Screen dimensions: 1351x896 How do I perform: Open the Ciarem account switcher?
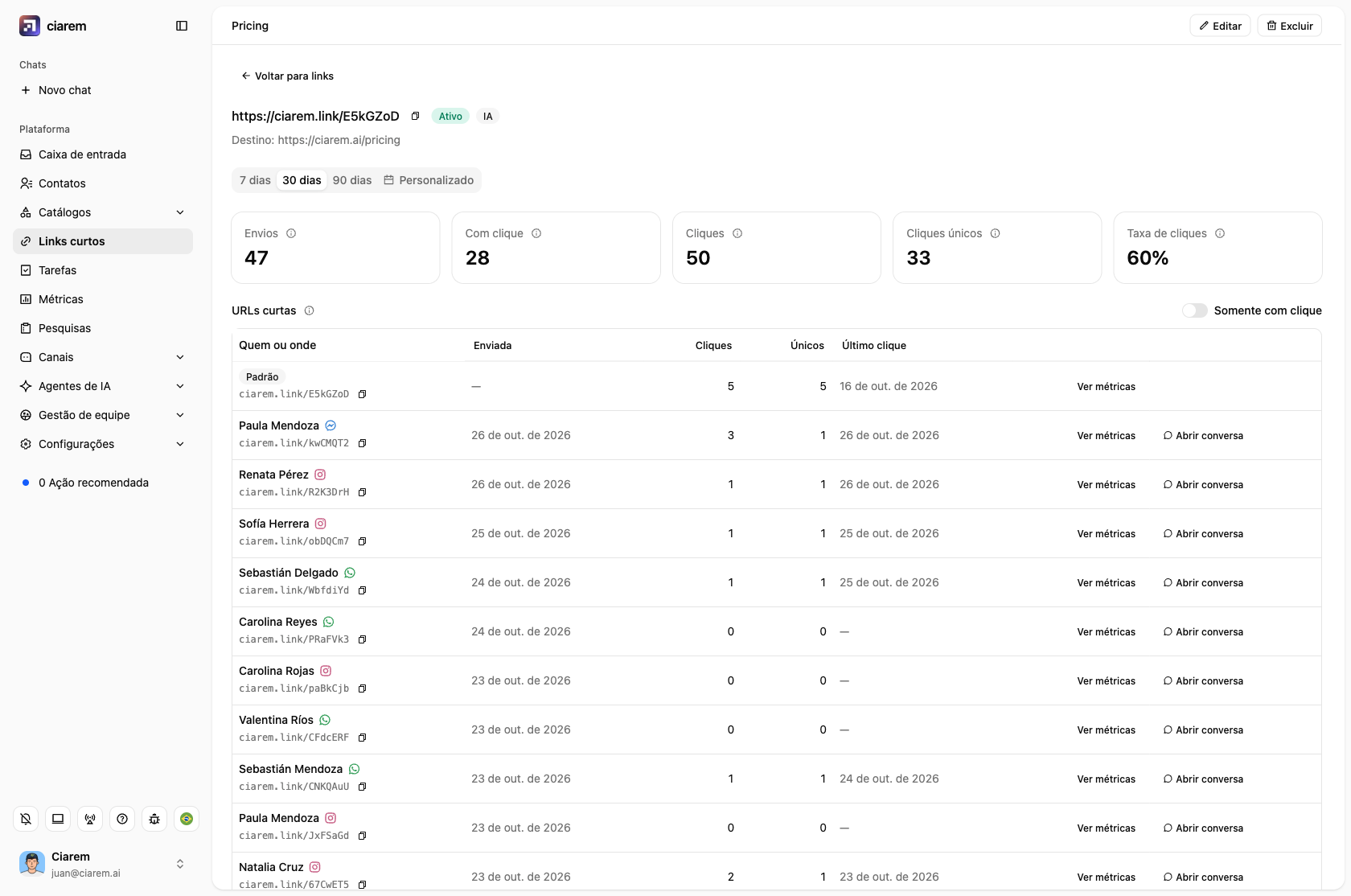pos(103,864)
